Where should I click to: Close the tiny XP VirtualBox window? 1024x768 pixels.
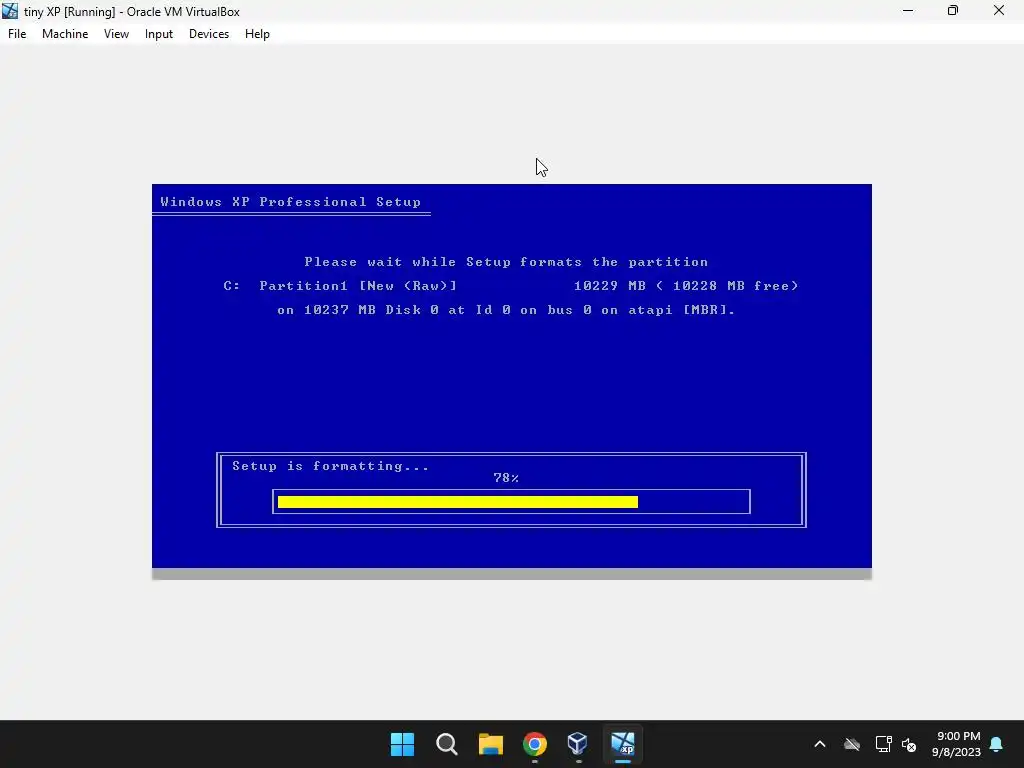[999, 11]
